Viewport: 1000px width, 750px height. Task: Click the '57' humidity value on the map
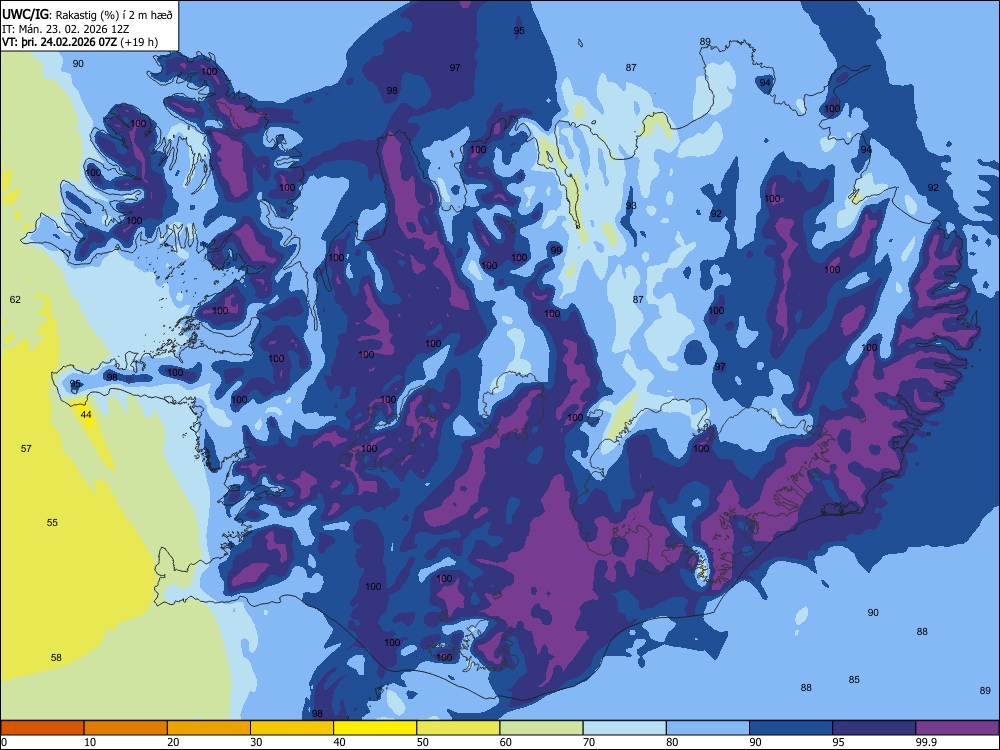coord(26,448)
